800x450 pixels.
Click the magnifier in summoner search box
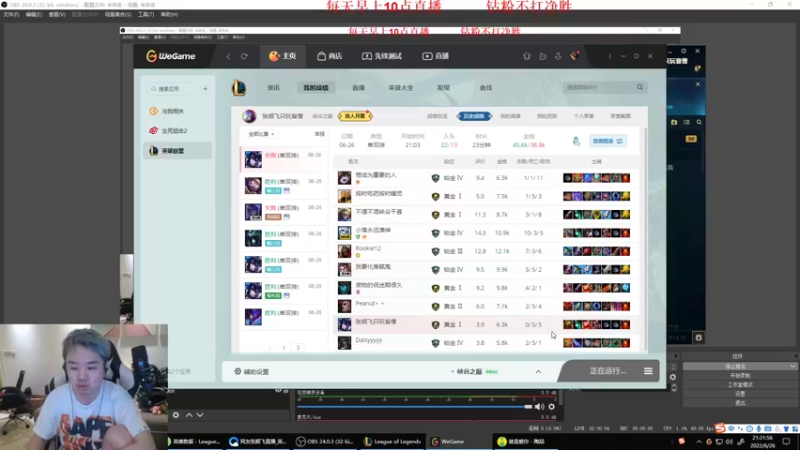[x=640, y=87]
